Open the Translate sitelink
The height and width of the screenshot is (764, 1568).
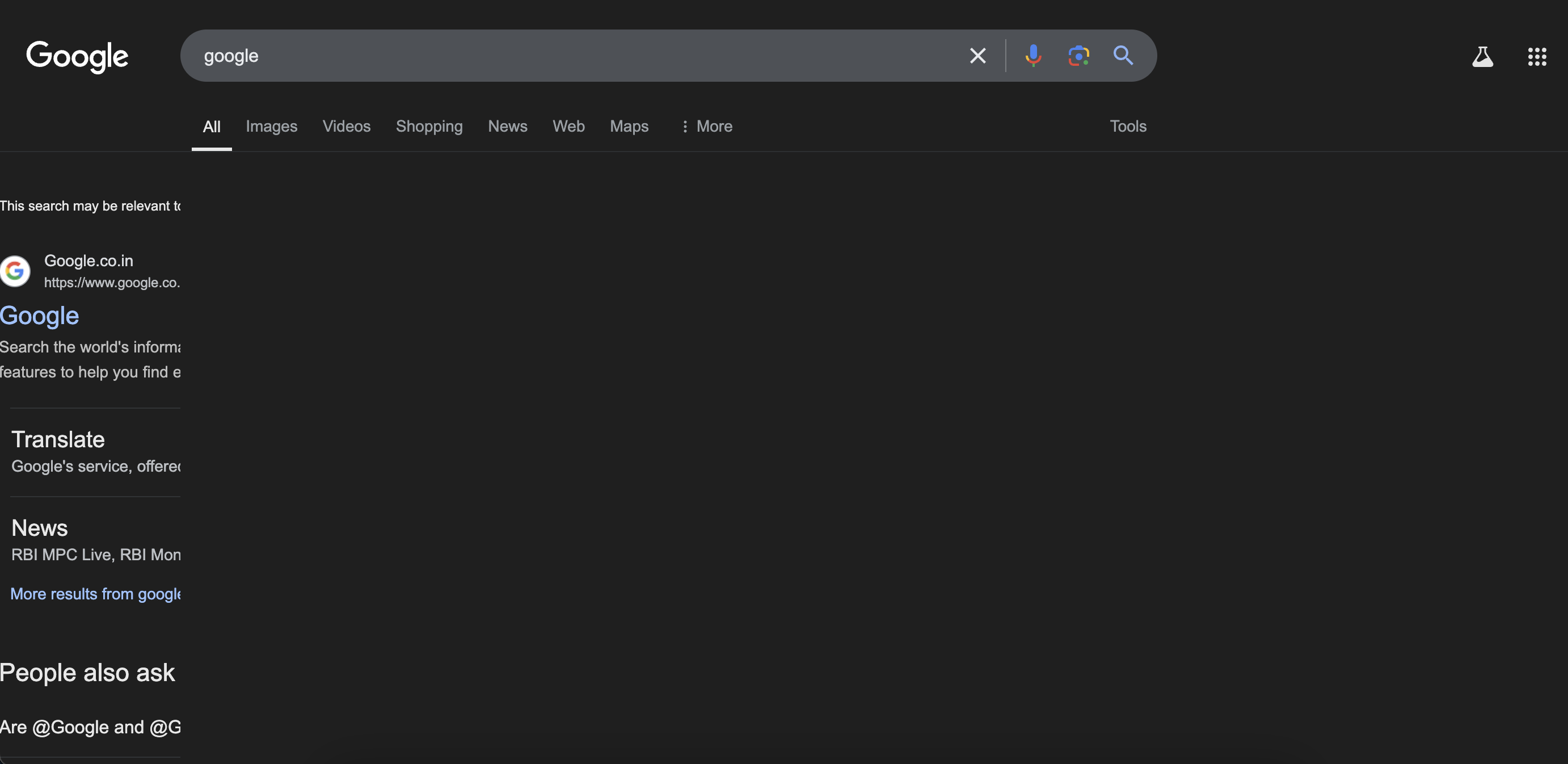(x=58, y=439)
